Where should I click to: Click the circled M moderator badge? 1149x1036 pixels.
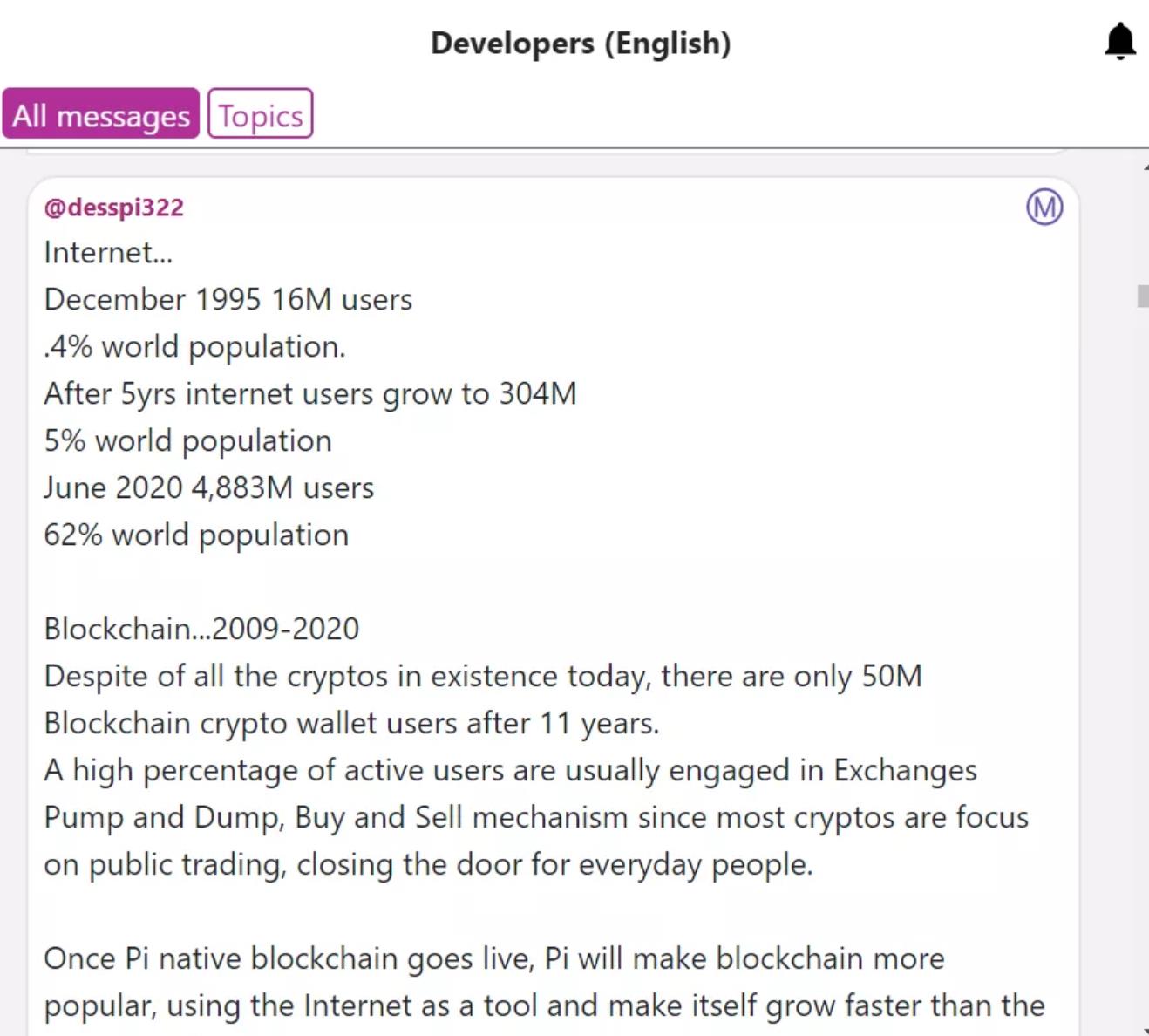tap(1044, 208)
